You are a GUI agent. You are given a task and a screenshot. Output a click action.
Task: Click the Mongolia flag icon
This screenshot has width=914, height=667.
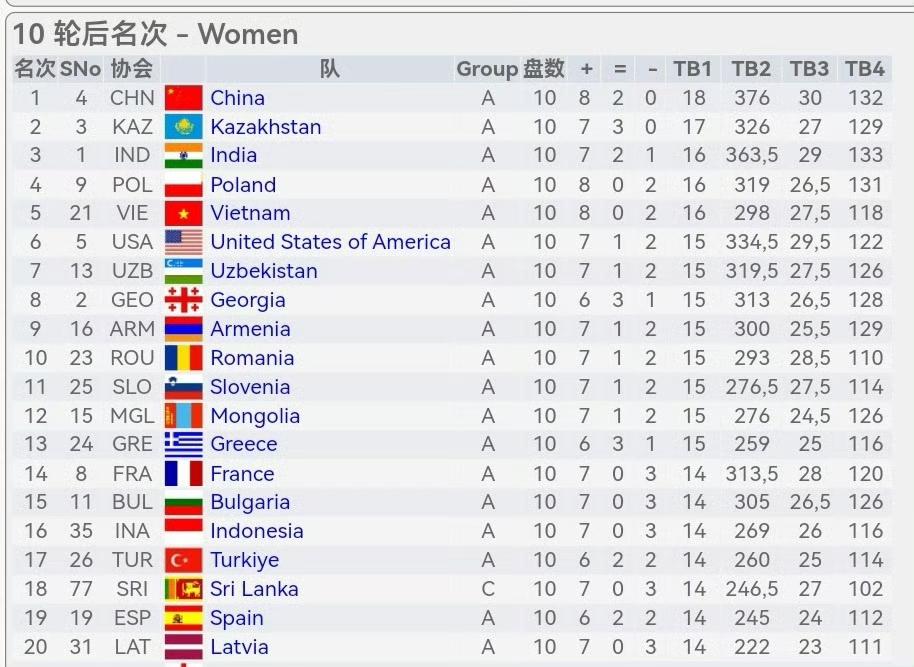point(184,416)
